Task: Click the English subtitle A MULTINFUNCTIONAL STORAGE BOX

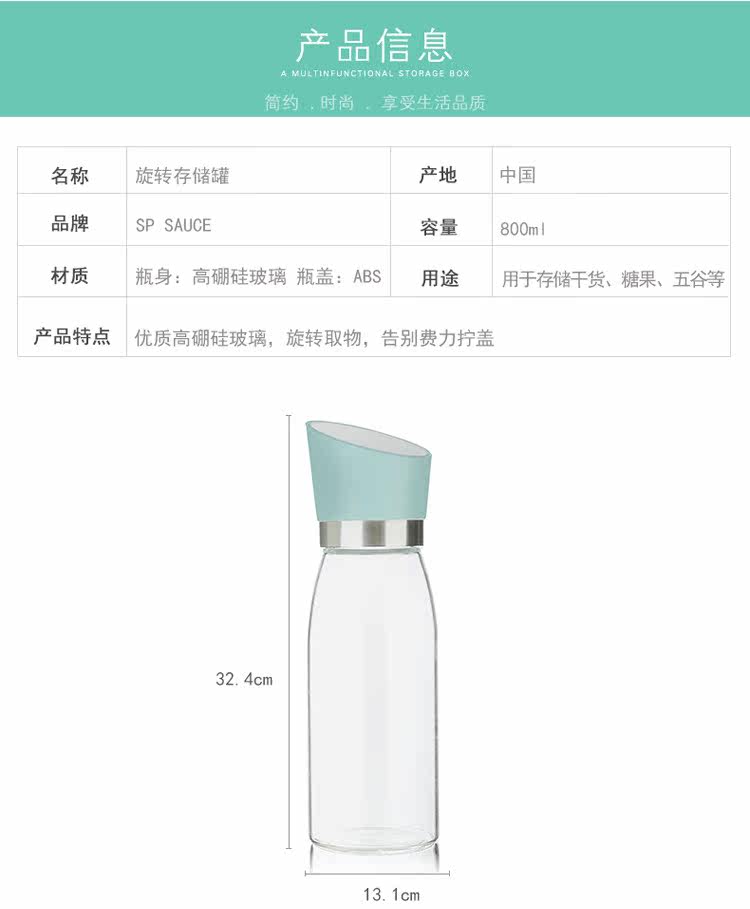Action: tap(375, 74)
